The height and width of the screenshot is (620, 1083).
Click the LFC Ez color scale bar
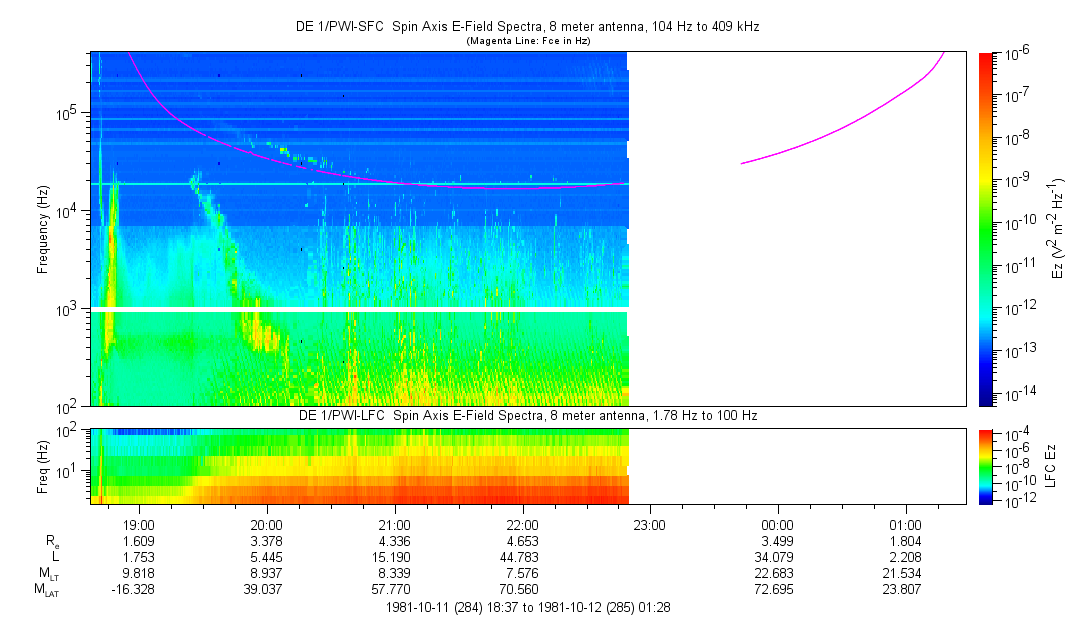pyautogui.click(x=986, y=466)
